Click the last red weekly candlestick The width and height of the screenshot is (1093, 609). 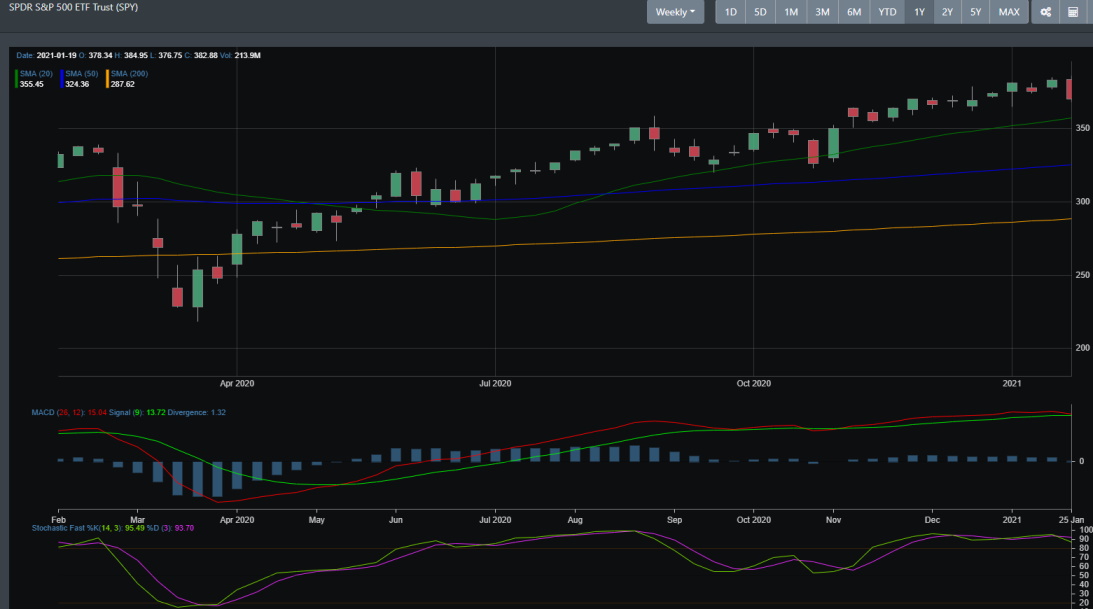(1069, 89)
